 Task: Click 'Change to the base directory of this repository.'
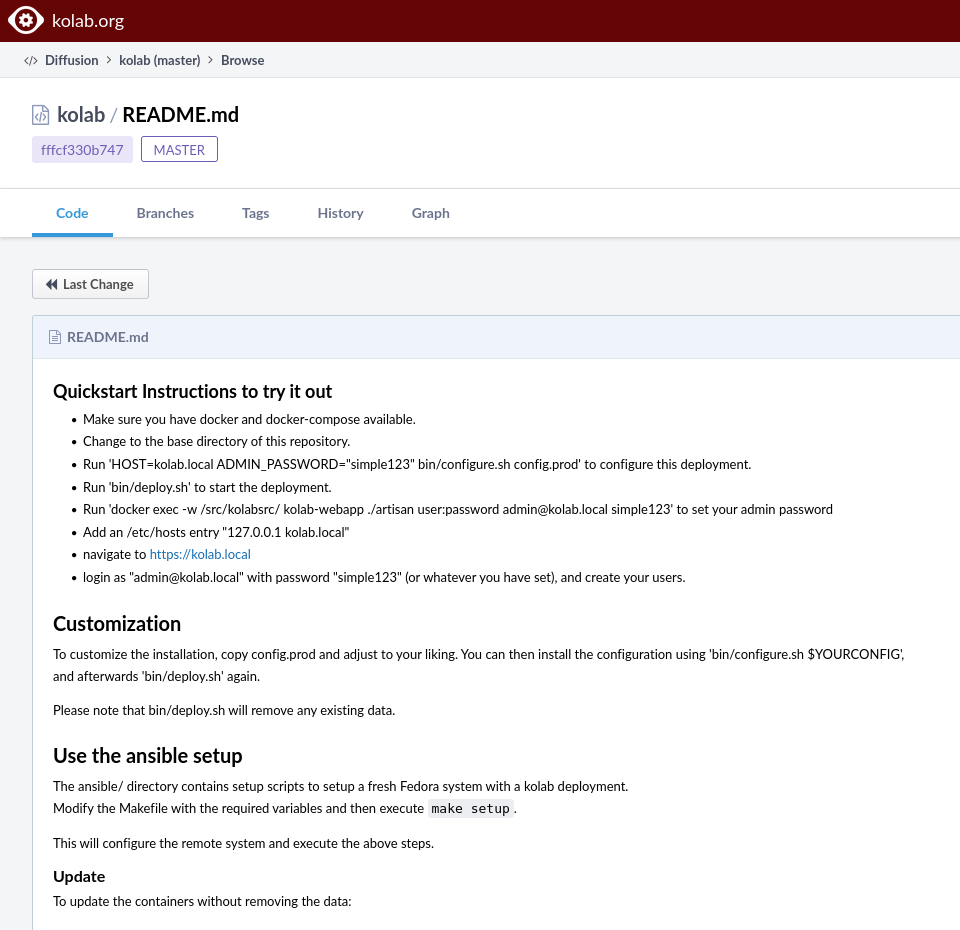click(x=216, y=441)
